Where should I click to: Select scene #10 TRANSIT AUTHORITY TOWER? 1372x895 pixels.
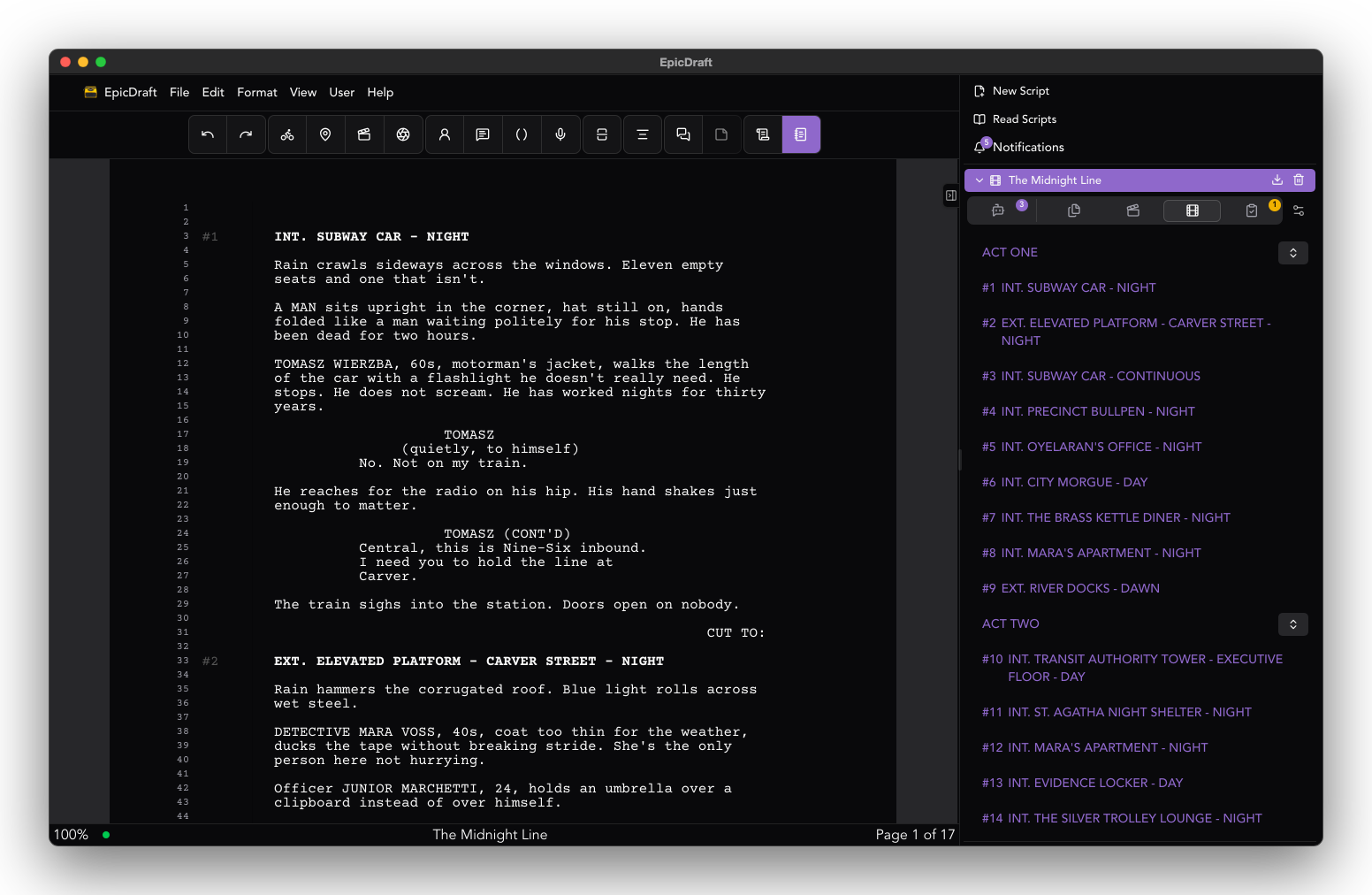click(x=1132, y=668)
